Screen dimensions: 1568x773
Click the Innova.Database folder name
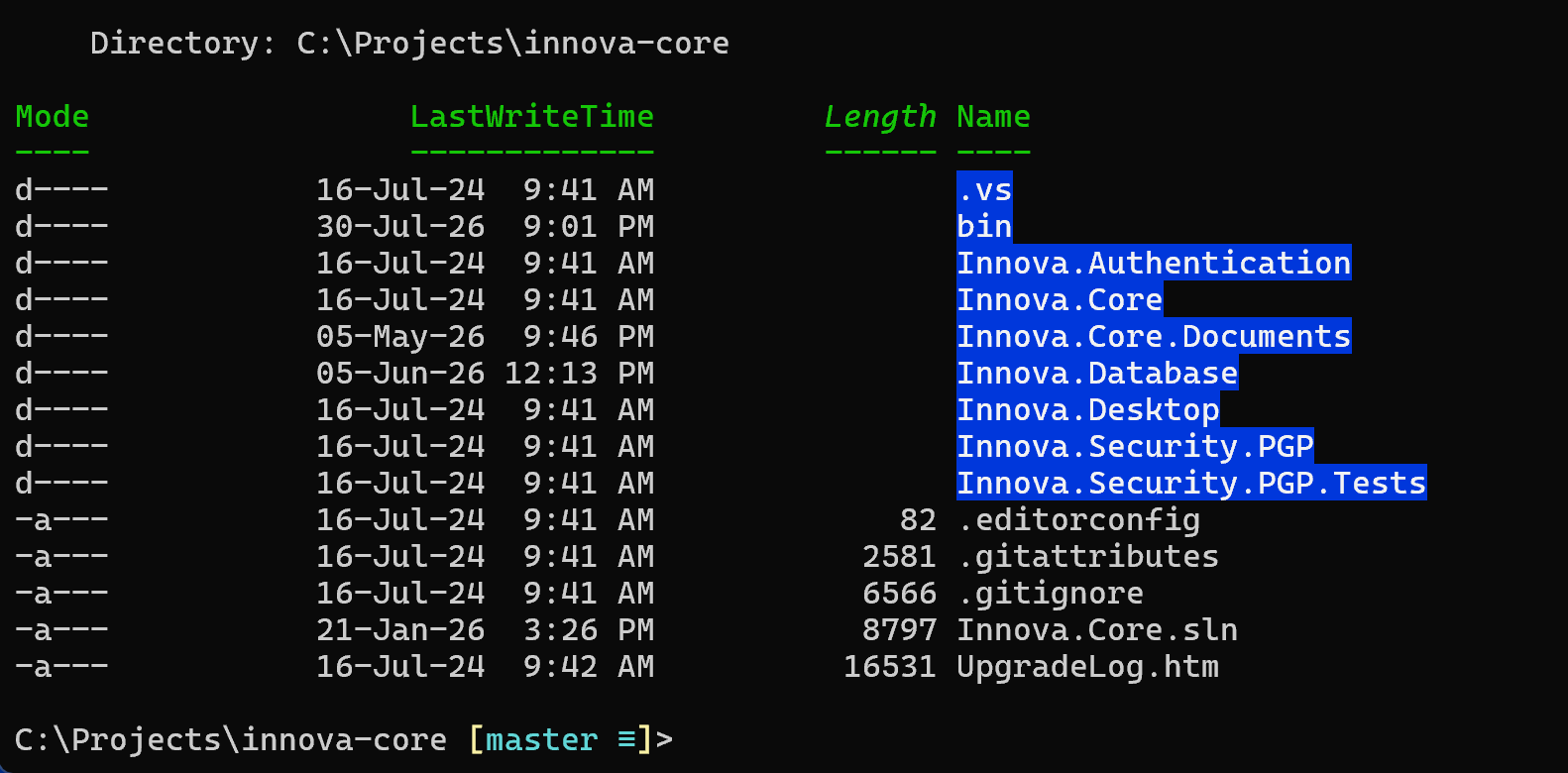[1097, 373]
